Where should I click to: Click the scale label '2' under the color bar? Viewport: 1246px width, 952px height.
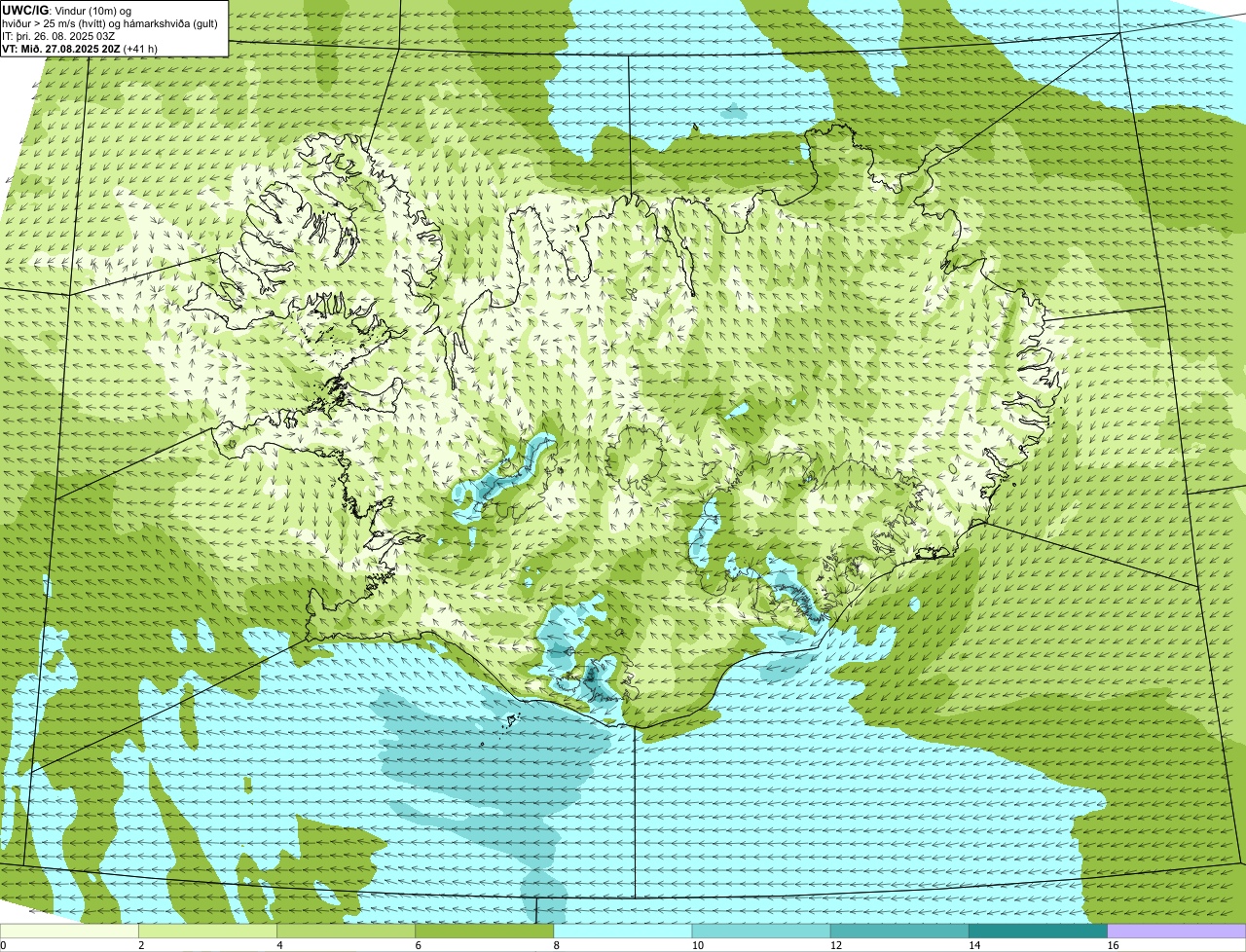pyautogui.click(x=141, y=945)
